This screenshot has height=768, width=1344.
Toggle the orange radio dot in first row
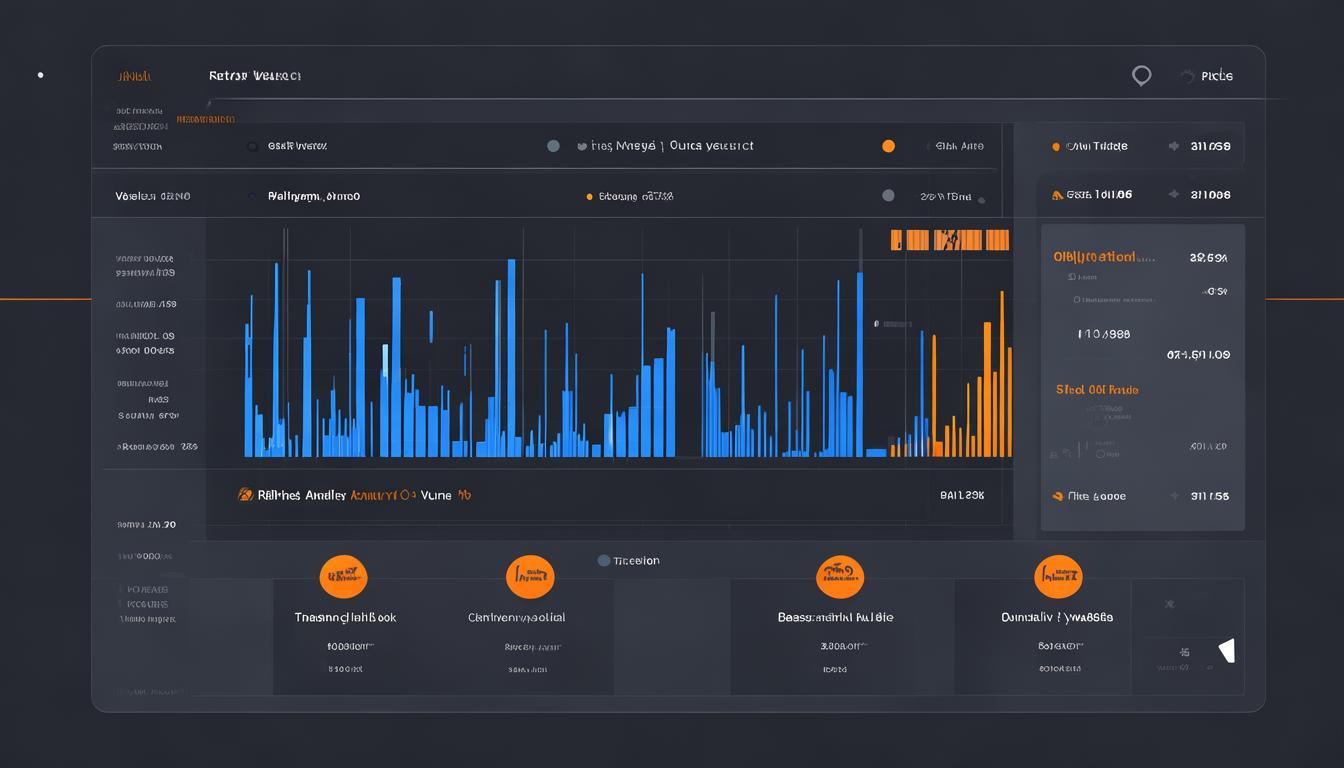[x=888, y=146]
